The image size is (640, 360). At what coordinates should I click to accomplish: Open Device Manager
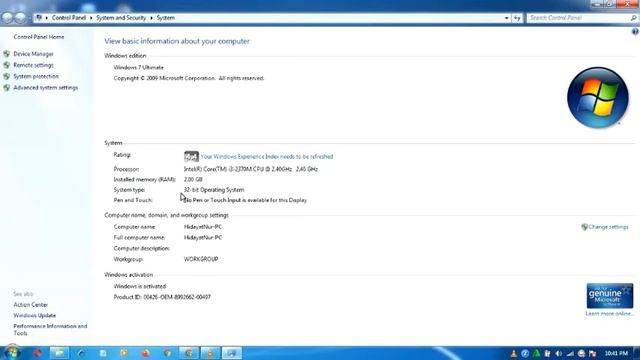coord(33,54)
